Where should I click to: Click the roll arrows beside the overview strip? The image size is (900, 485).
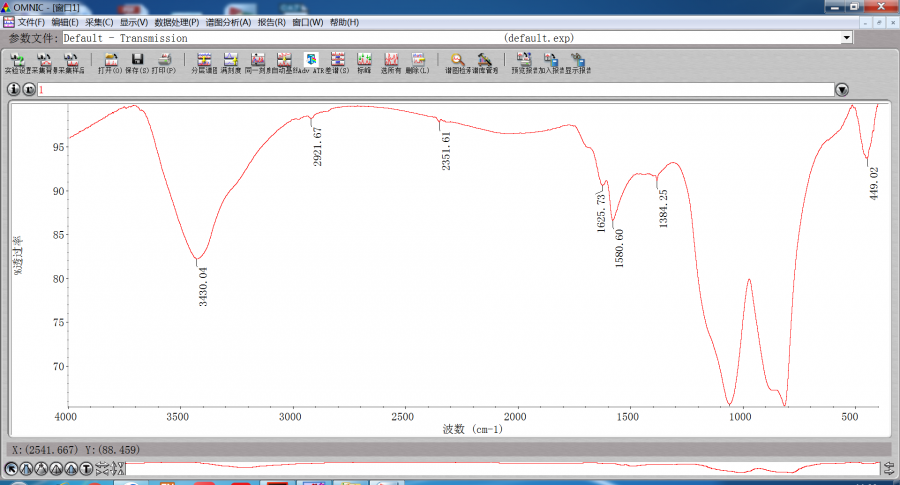pos(889,469)
